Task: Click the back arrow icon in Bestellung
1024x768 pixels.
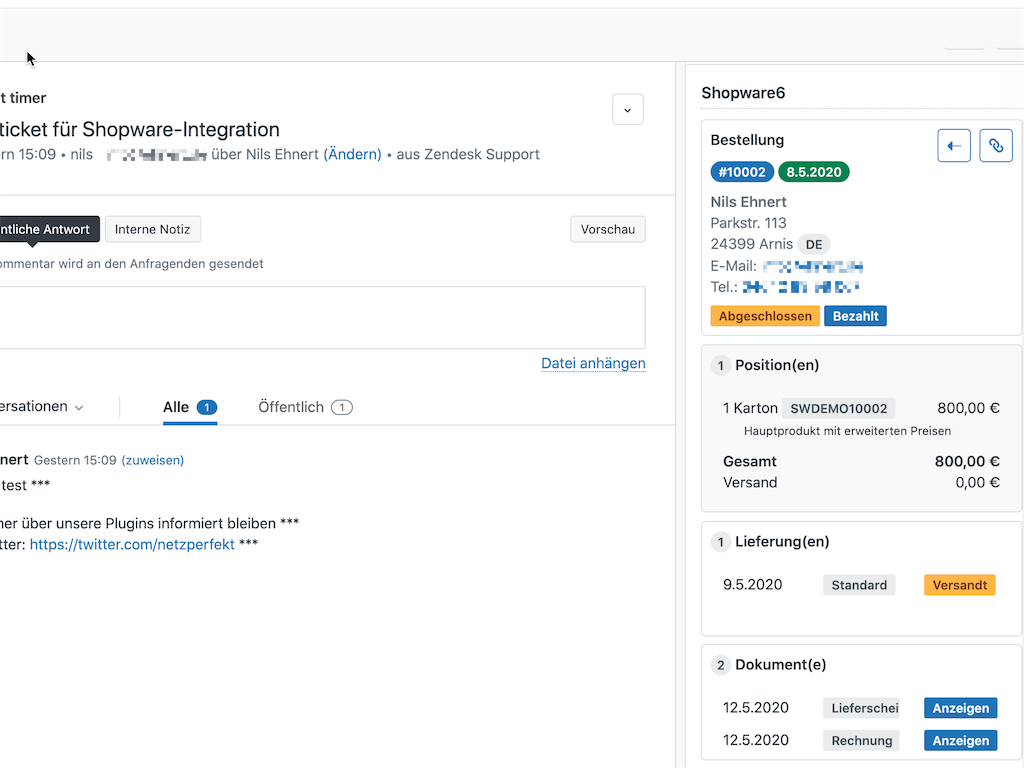Action: click(x=954, y=146)
